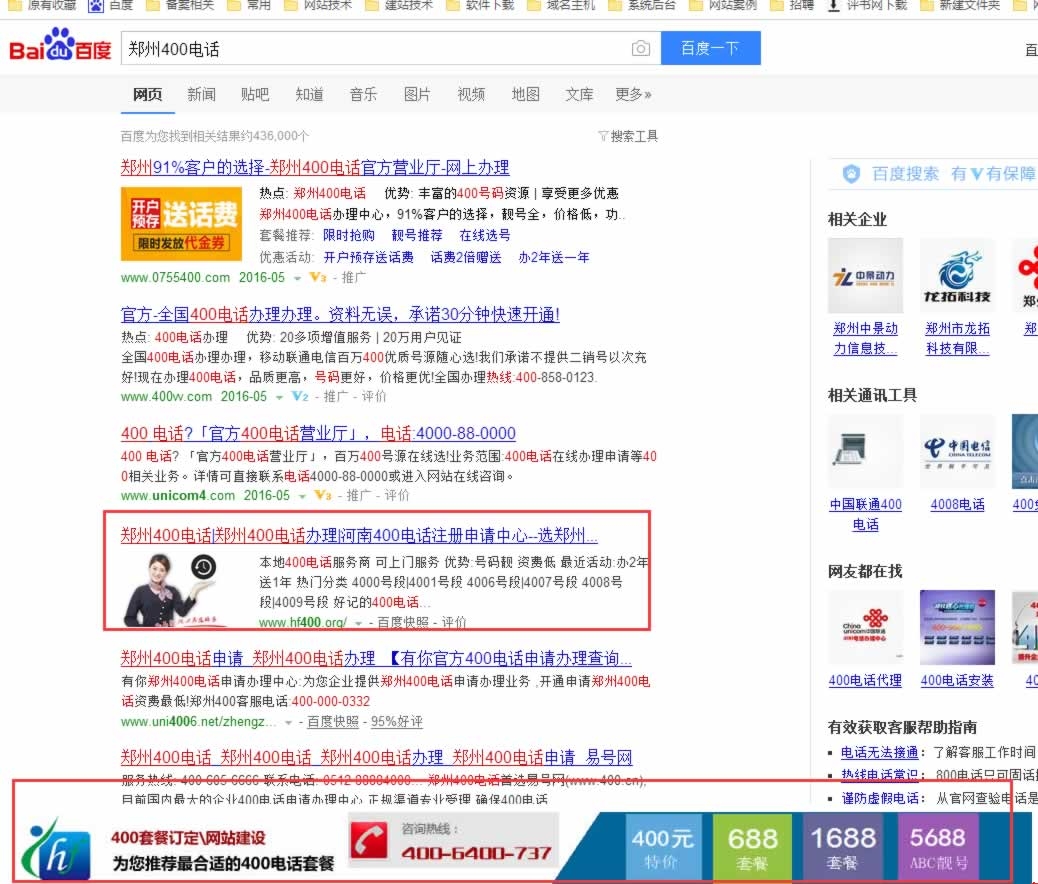1038x884 pixels.
Task: Click the V3 badge on the first result
Action: click(x=312, y=277)
